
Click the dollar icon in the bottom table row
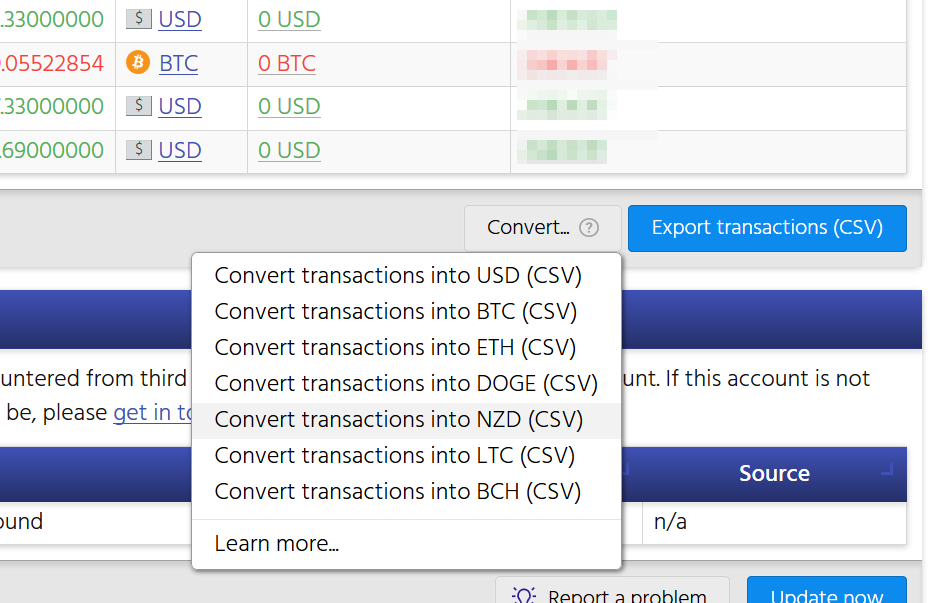coord(139,150)
